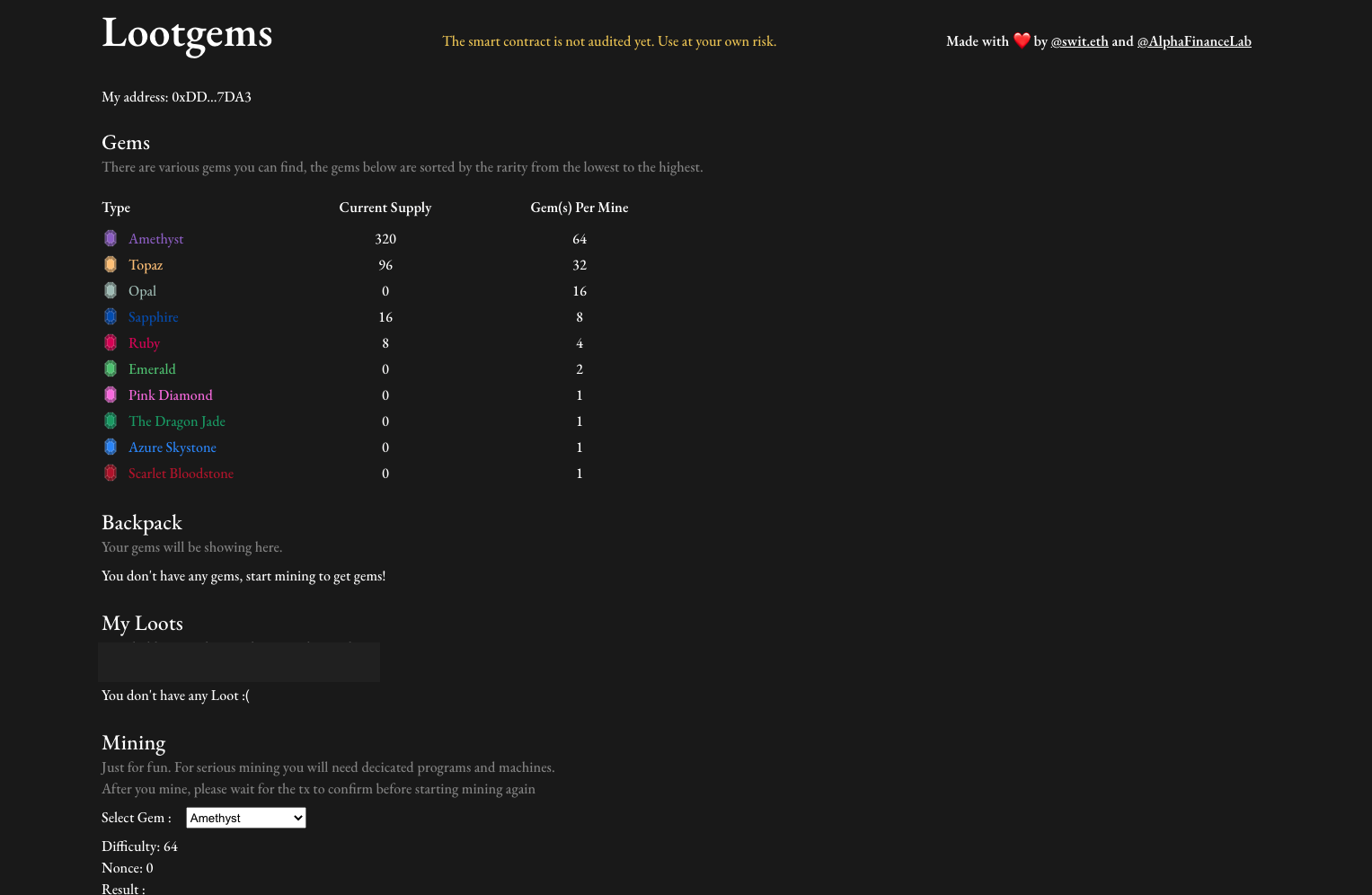Click the Opal gem icon

click(x=111, y=290)
